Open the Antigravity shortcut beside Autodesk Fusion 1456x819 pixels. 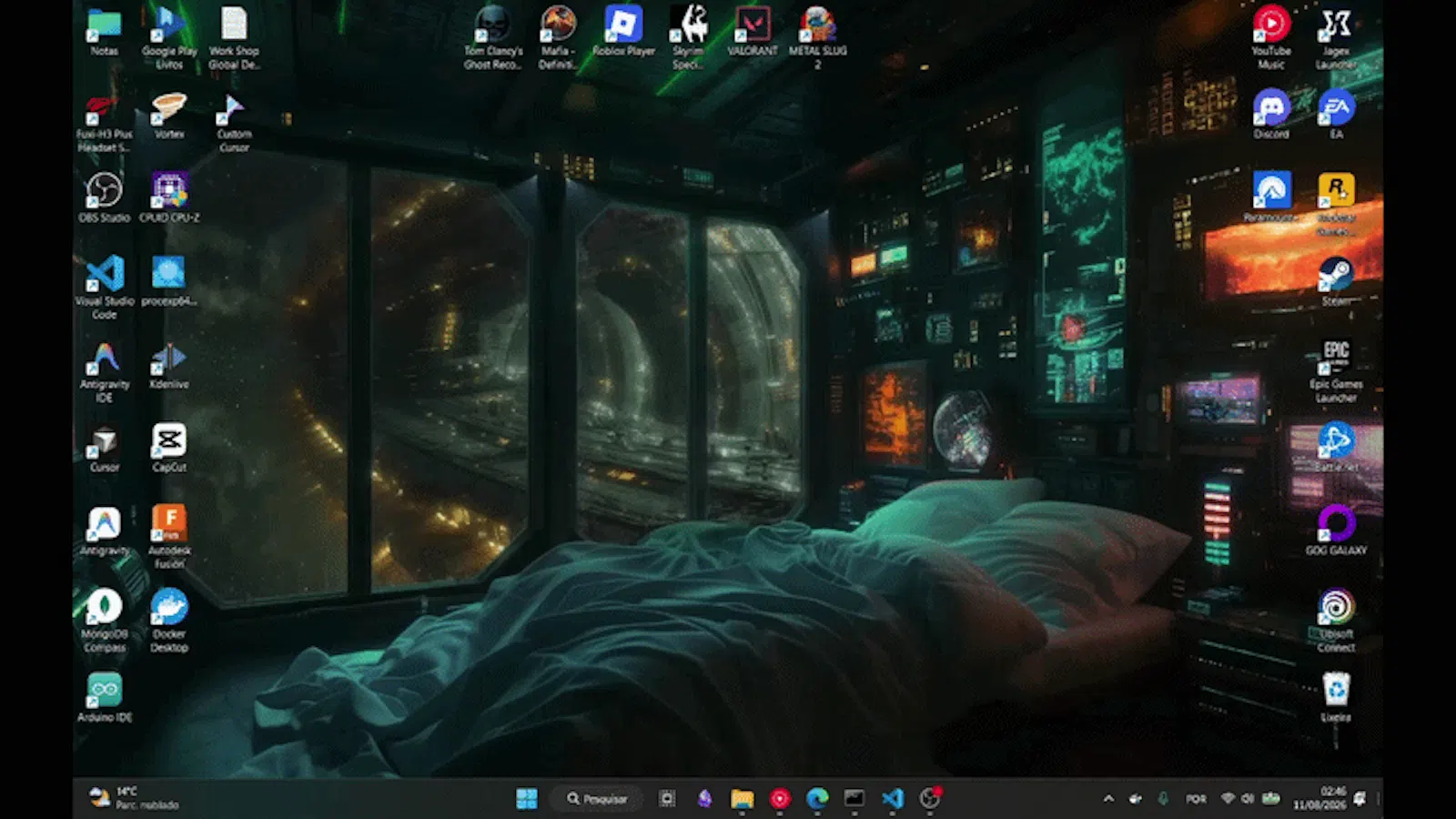click(104, 530)
